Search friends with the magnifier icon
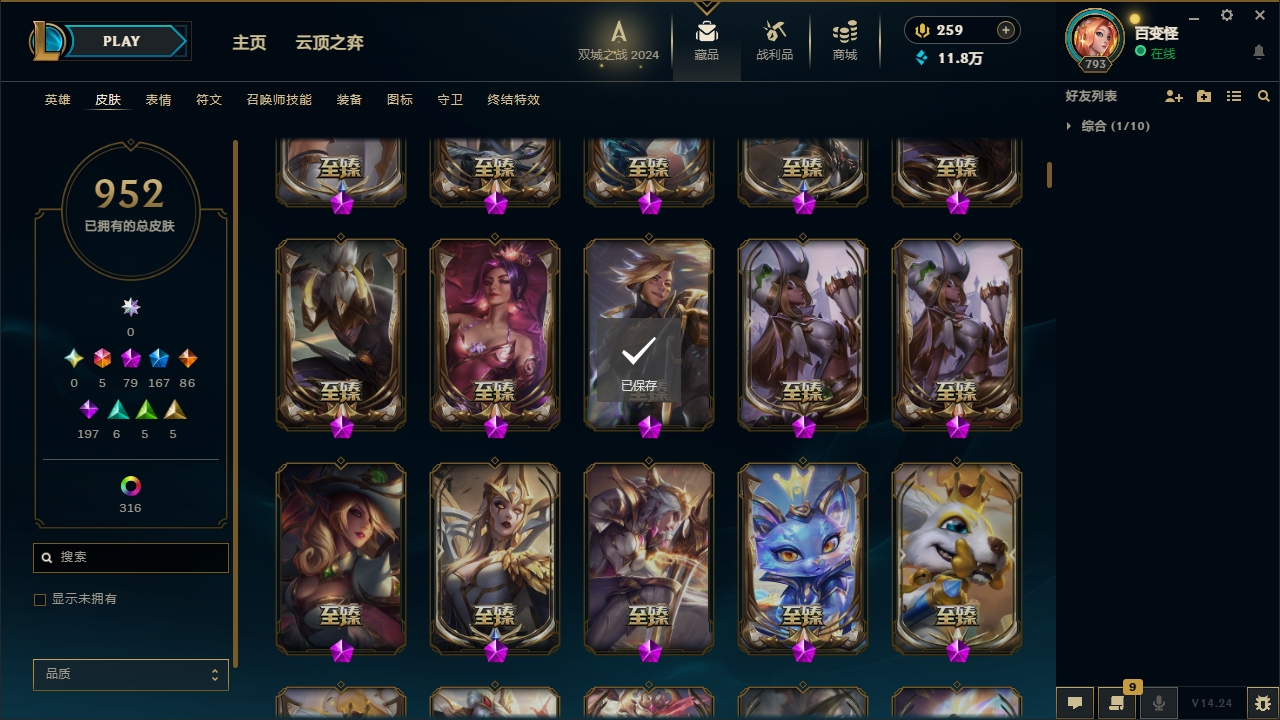 1264,96
